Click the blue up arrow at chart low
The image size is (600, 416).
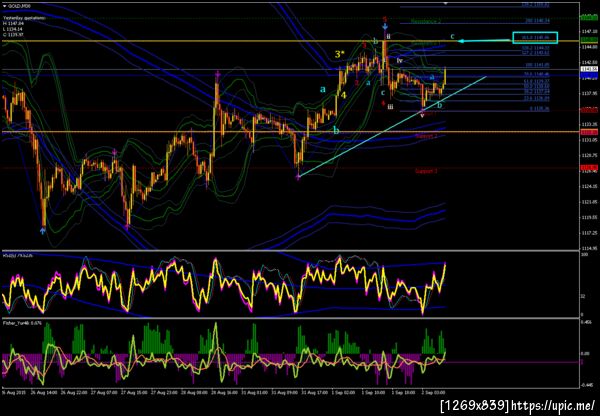pyautogui.click(x=42, y=230)
